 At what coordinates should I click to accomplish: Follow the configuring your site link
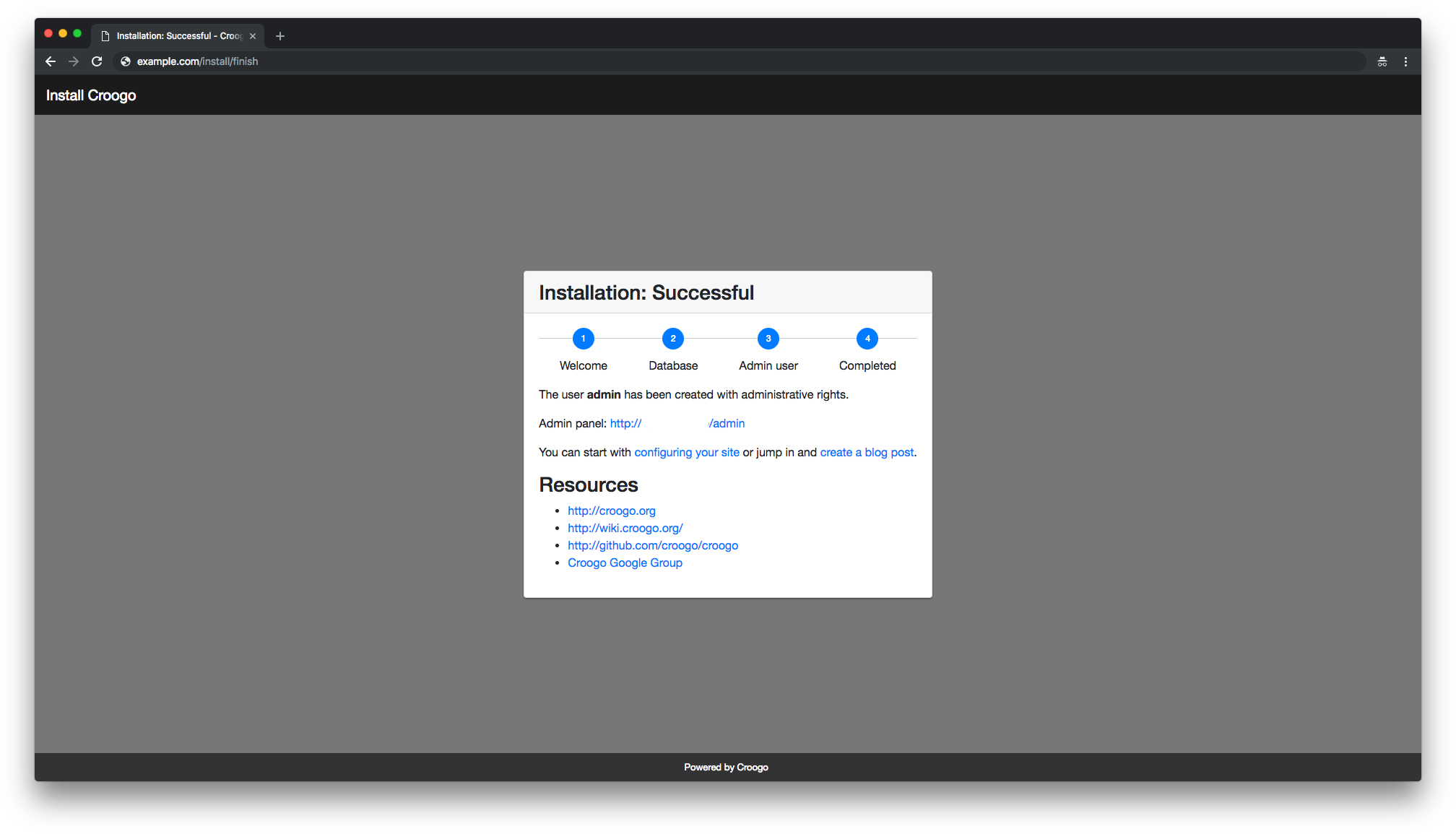click(x=687, y=453)
